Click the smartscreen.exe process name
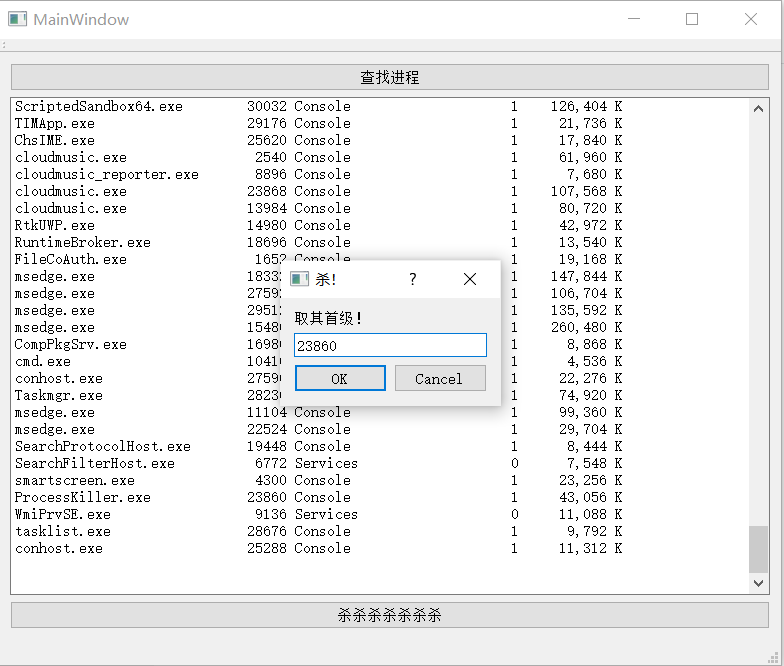The height and width of the screenshot is (666, 784). [74, 480]
